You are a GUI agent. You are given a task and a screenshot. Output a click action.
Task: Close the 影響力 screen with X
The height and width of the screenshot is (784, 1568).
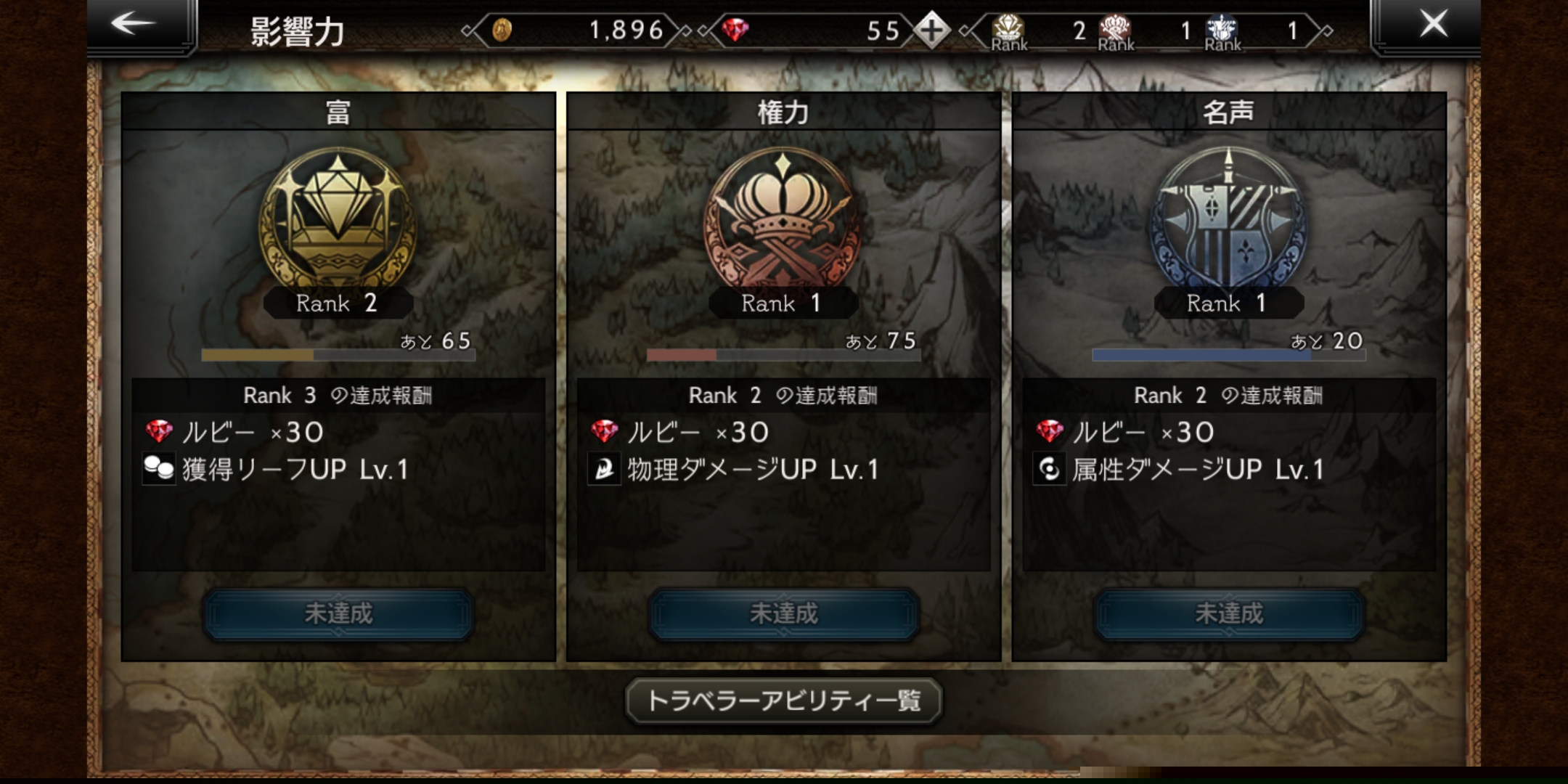pos(1426,24)
